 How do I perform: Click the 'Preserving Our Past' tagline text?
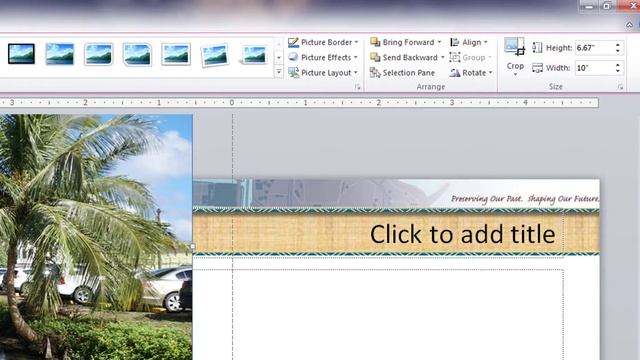click(525, 199)
